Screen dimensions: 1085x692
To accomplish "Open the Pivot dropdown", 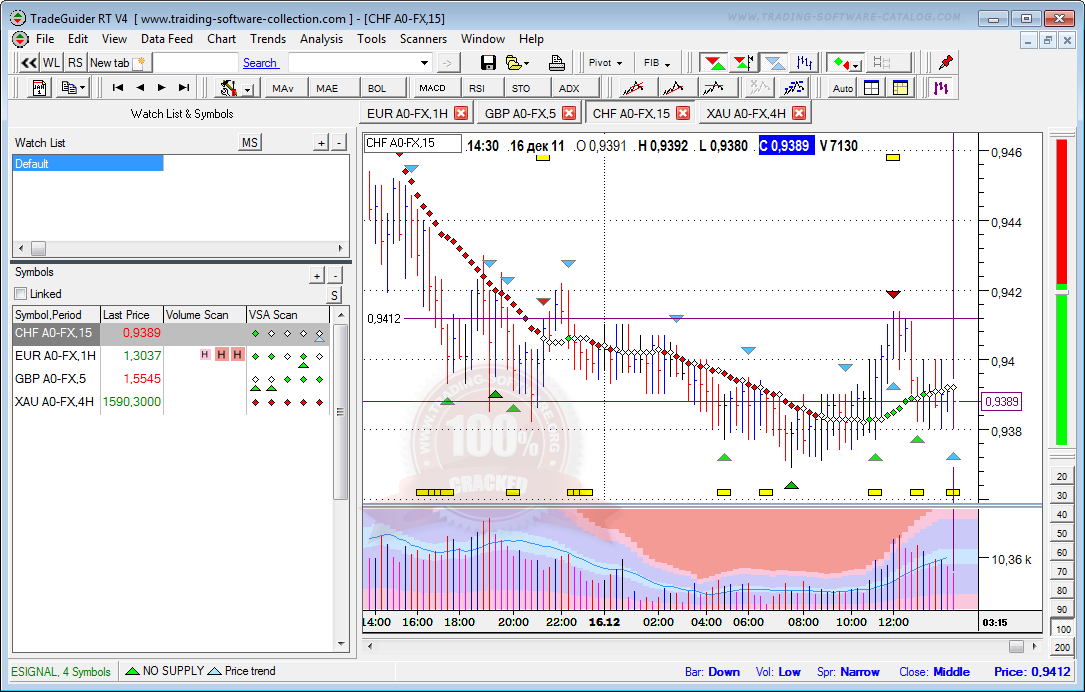I will pyautogui.click(x=606, y=63).
